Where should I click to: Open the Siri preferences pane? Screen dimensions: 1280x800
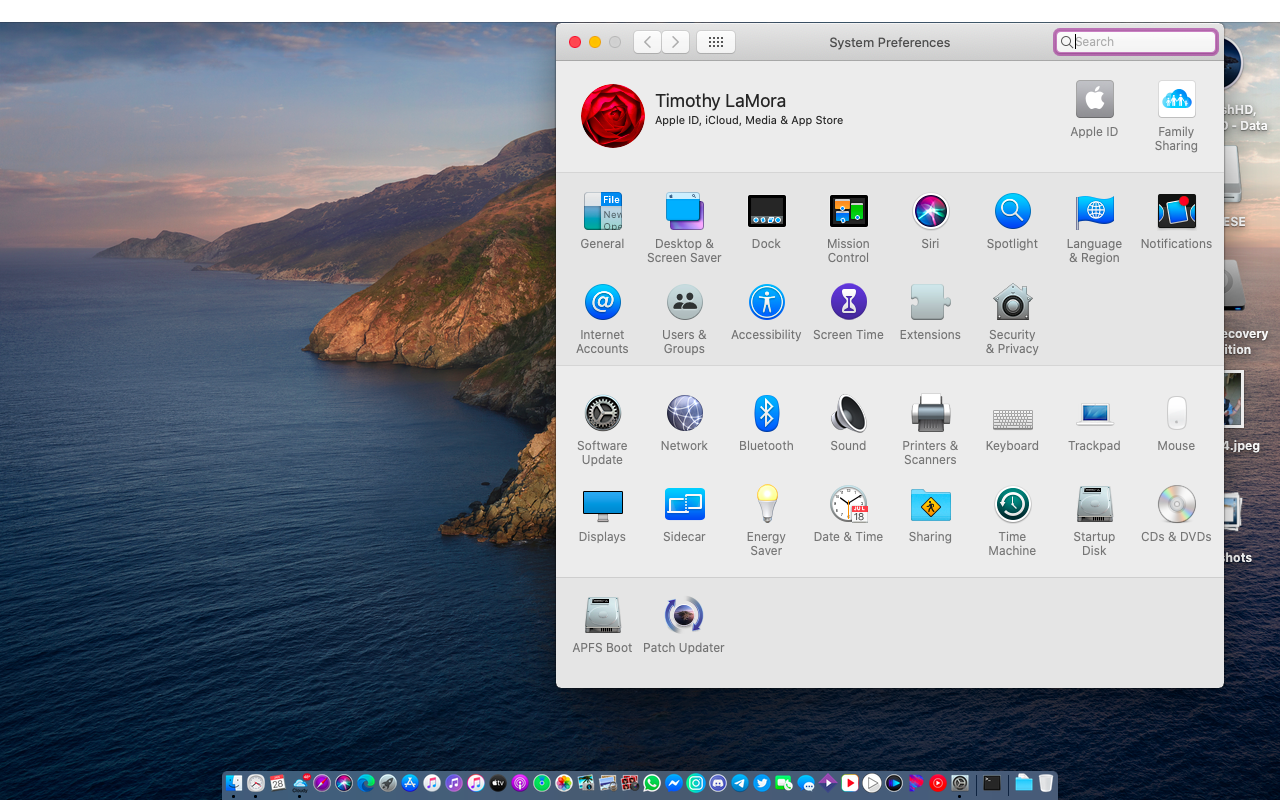pyautogui.click(x=930, y=221)
